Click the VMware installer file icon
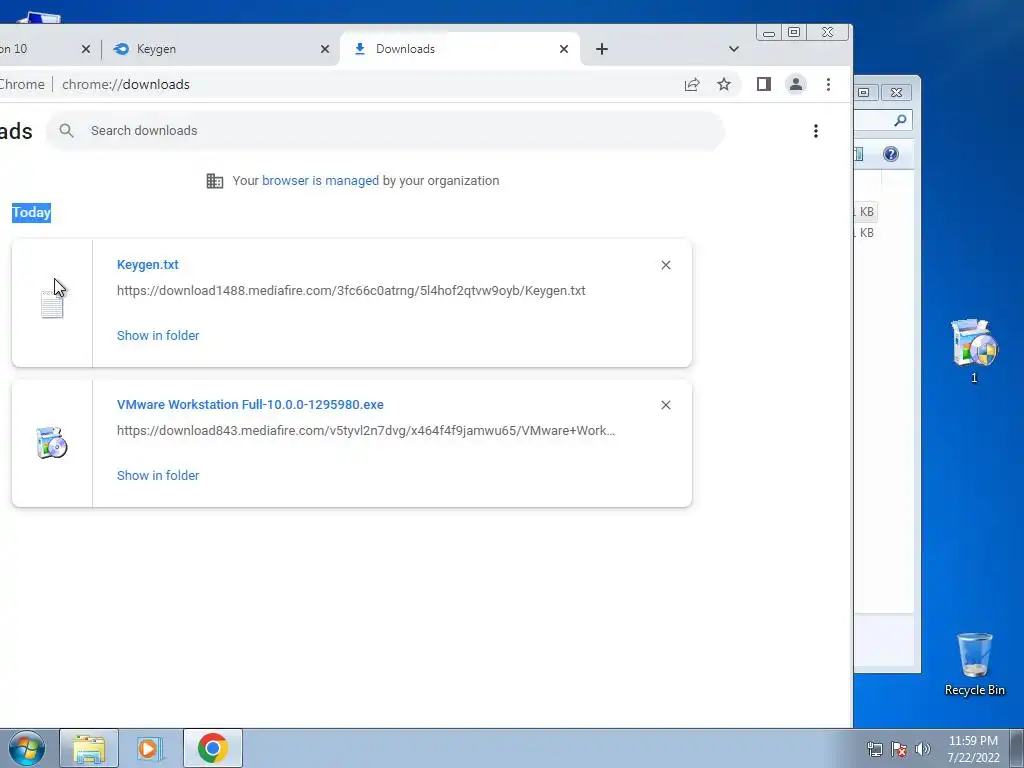Image resolution: width=1024 pixels, height=768 pixels. [x=52, y=443]
